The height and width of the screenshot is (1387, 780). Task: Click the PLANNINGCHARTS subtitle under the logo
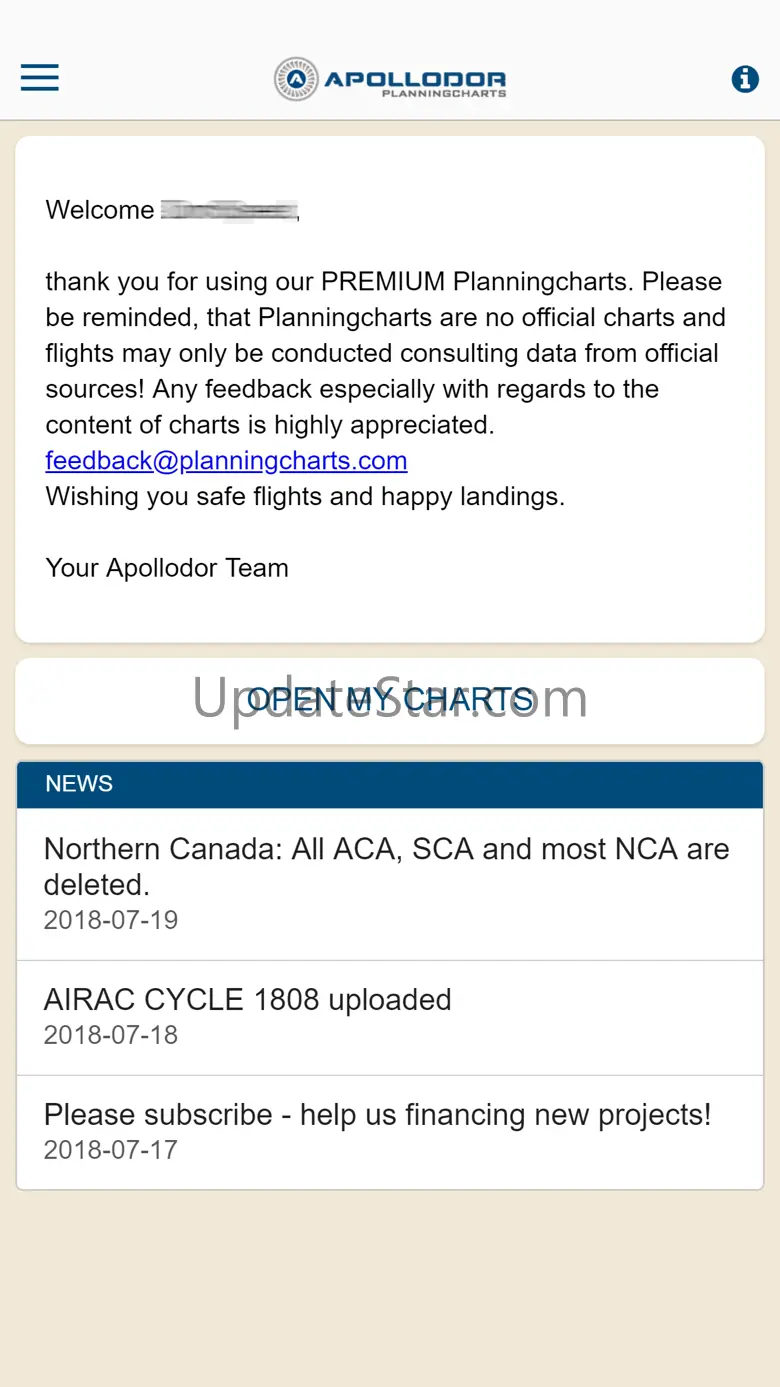click(444, 94)
